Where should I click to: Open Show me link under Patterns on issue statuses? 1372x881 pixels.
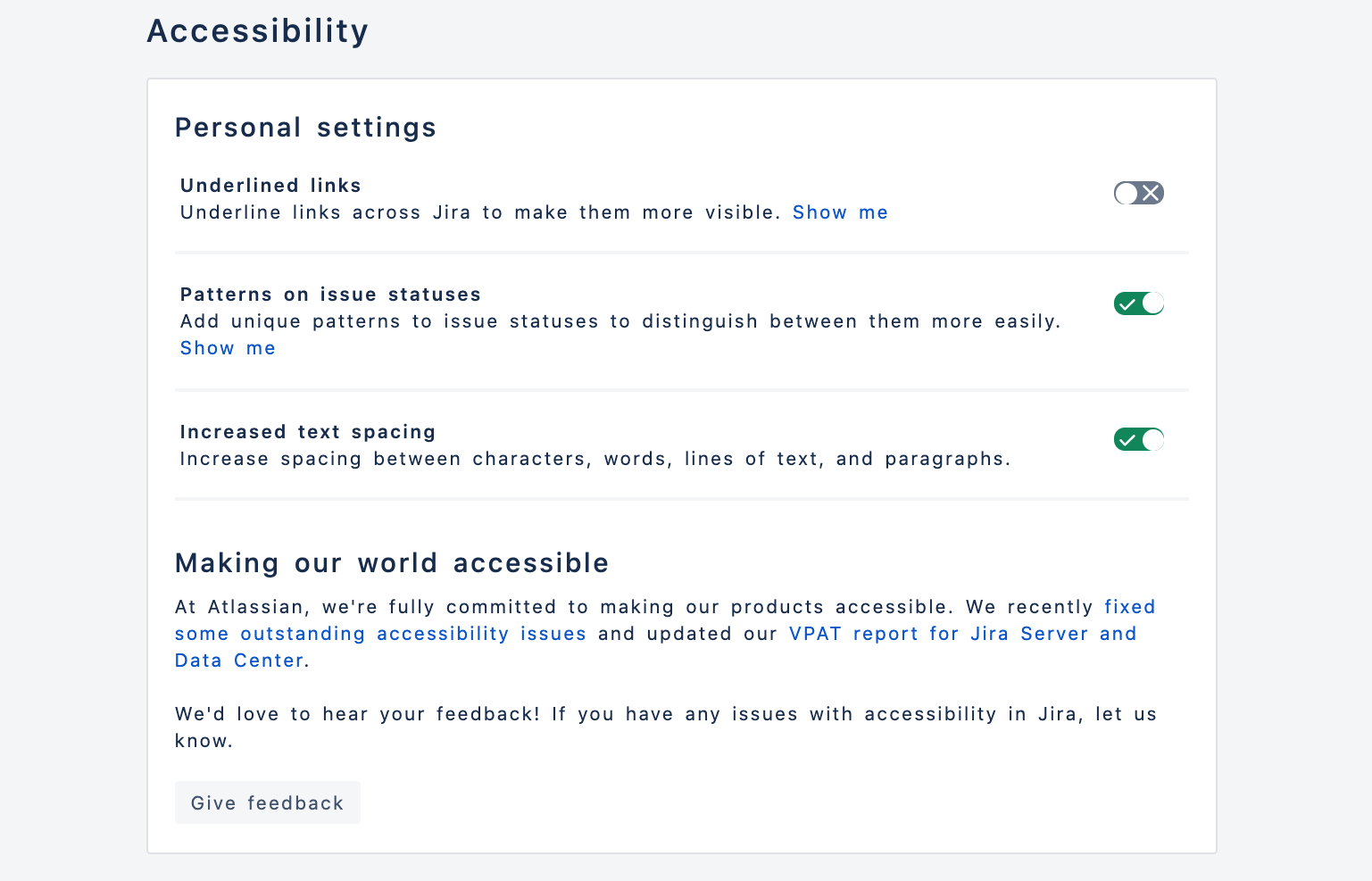point(228,348)
